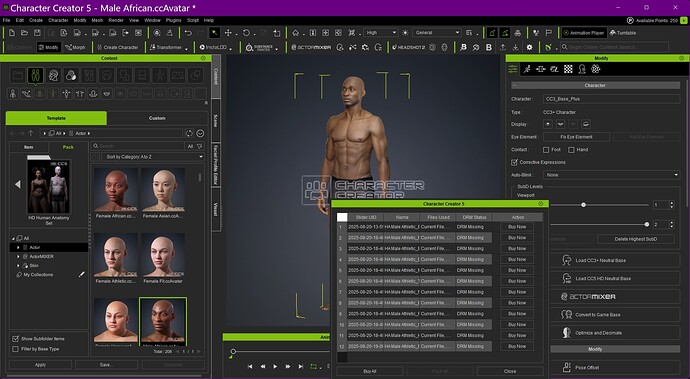
Task: Open the Headshot 2 plugin
Action: pyautogui.click(x=408, y=47)
